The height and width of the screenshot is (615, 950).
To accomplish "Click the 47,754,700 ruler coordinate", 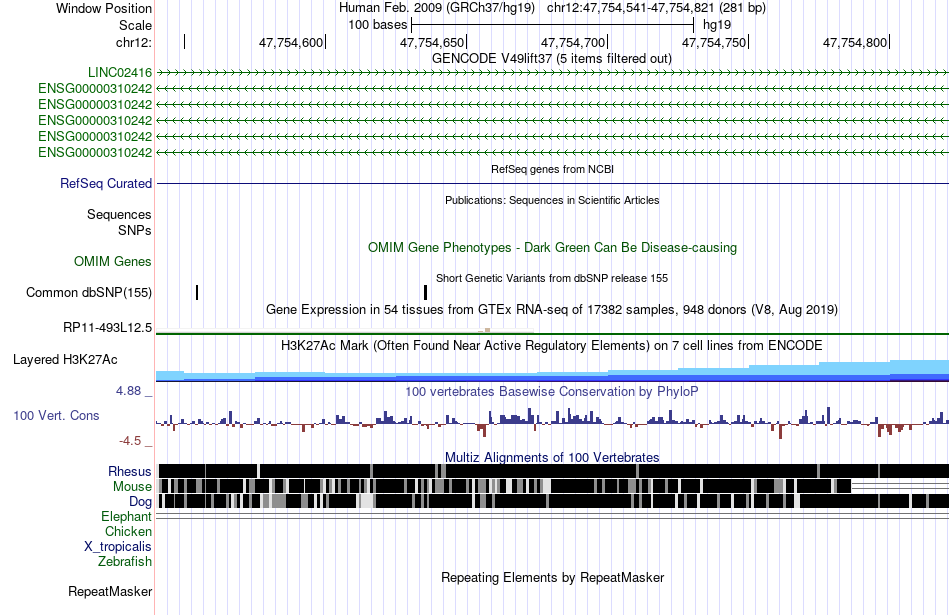I will 573,42.
